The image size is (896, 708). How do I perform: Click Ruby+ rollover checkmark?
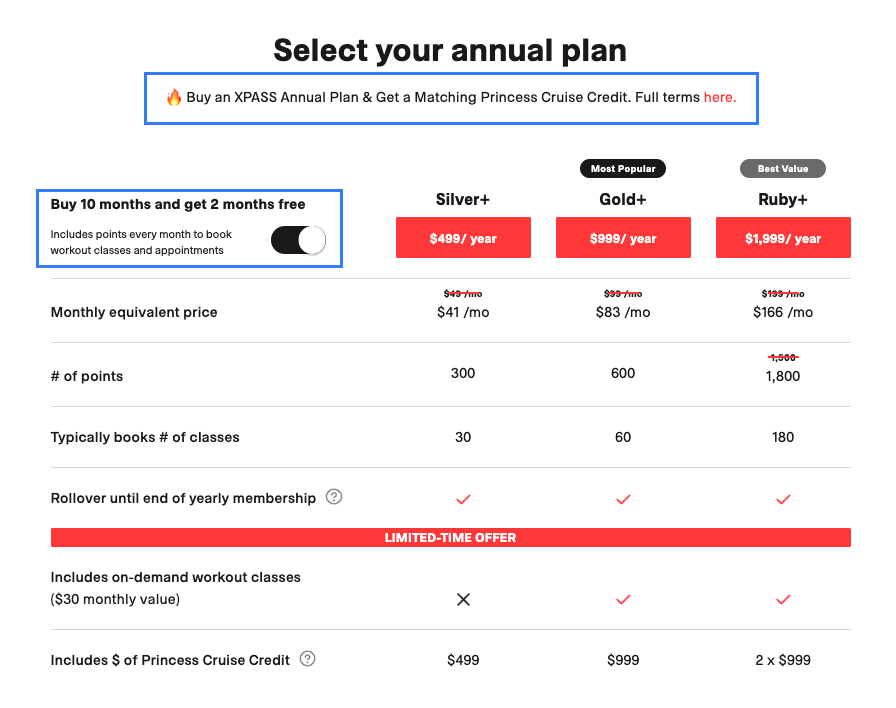pyautogui.click(x=783, y=499)
